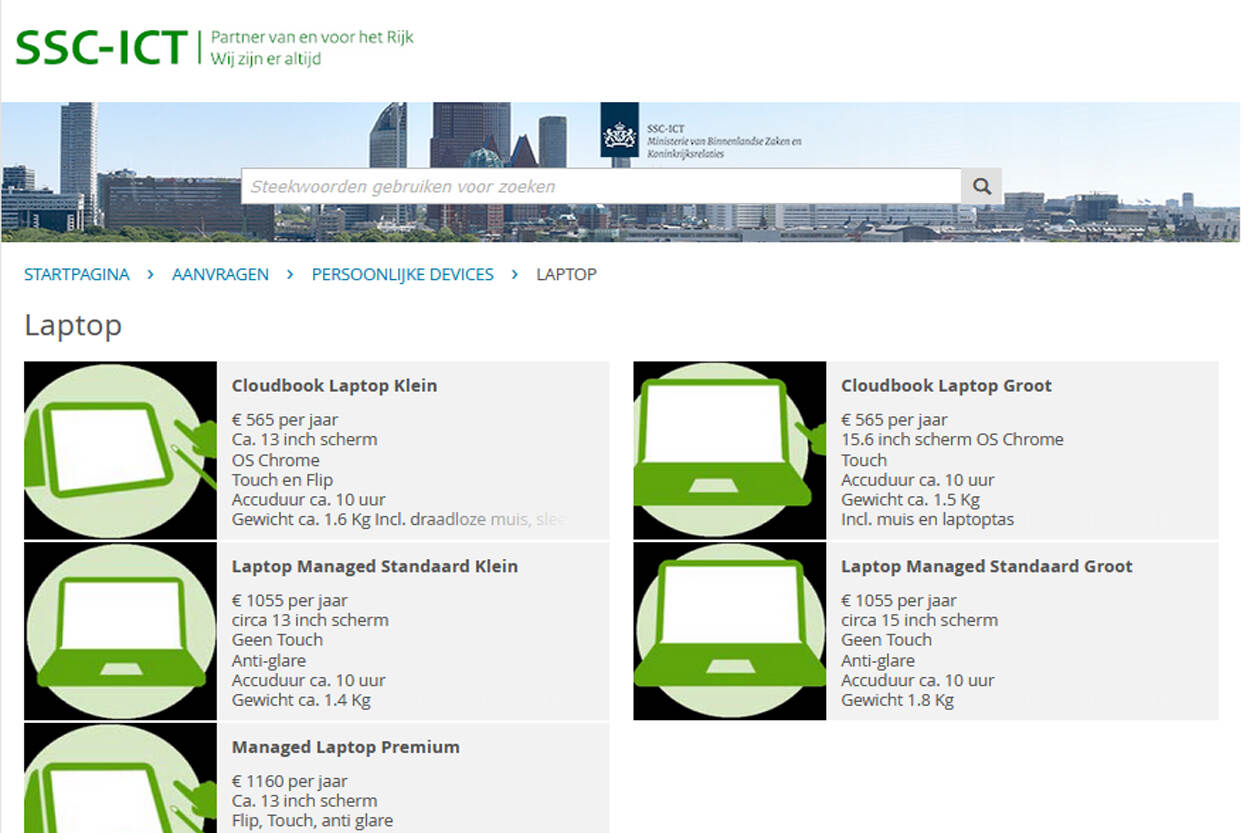The width and height of the screenshot is (1250, 833).
Task: Click the Rijksoverheid crest emblem in banner
Action: (619, 130)
